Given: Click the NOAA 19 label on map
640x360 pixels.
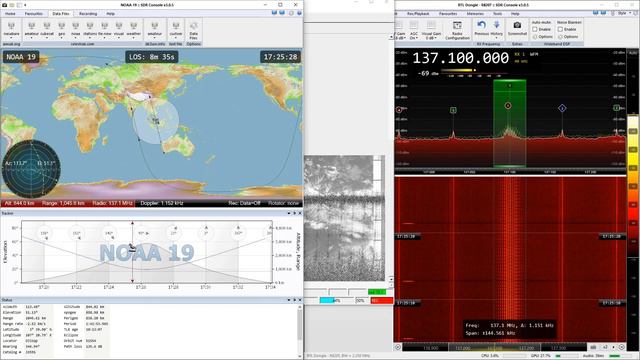Looking at the screenshot, I should 21,57.
